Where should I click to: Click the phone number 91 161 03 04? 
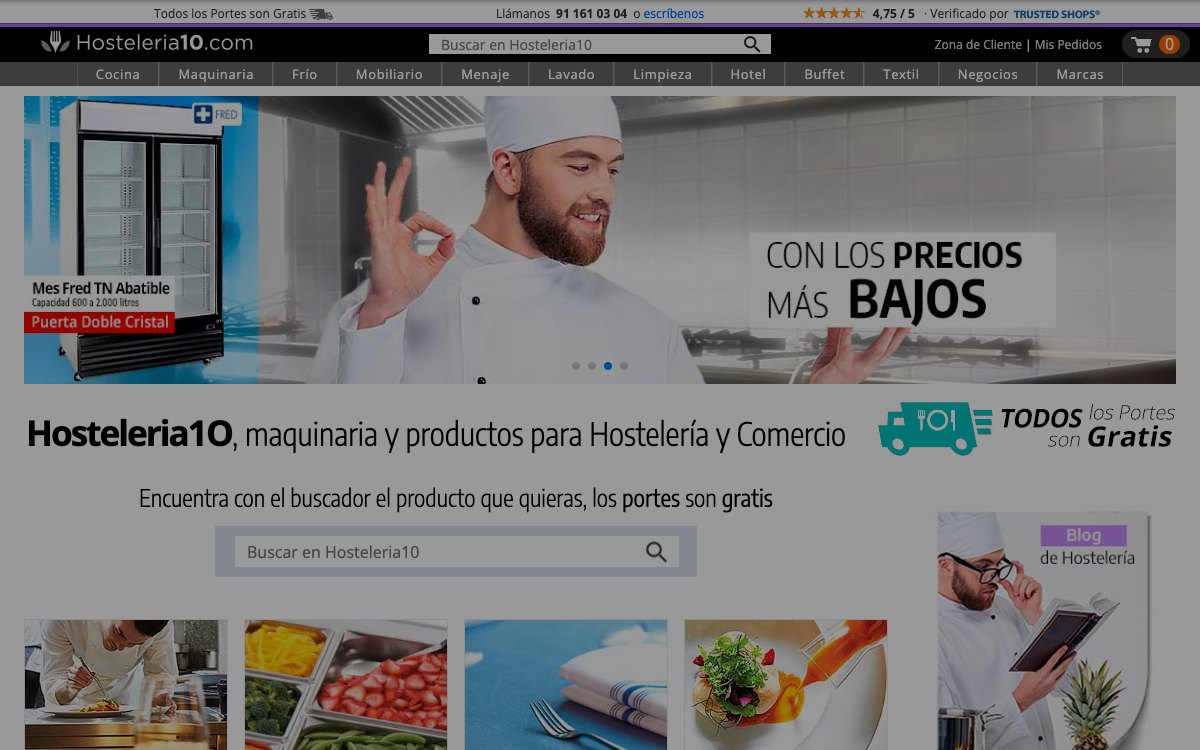click(592, 14)
